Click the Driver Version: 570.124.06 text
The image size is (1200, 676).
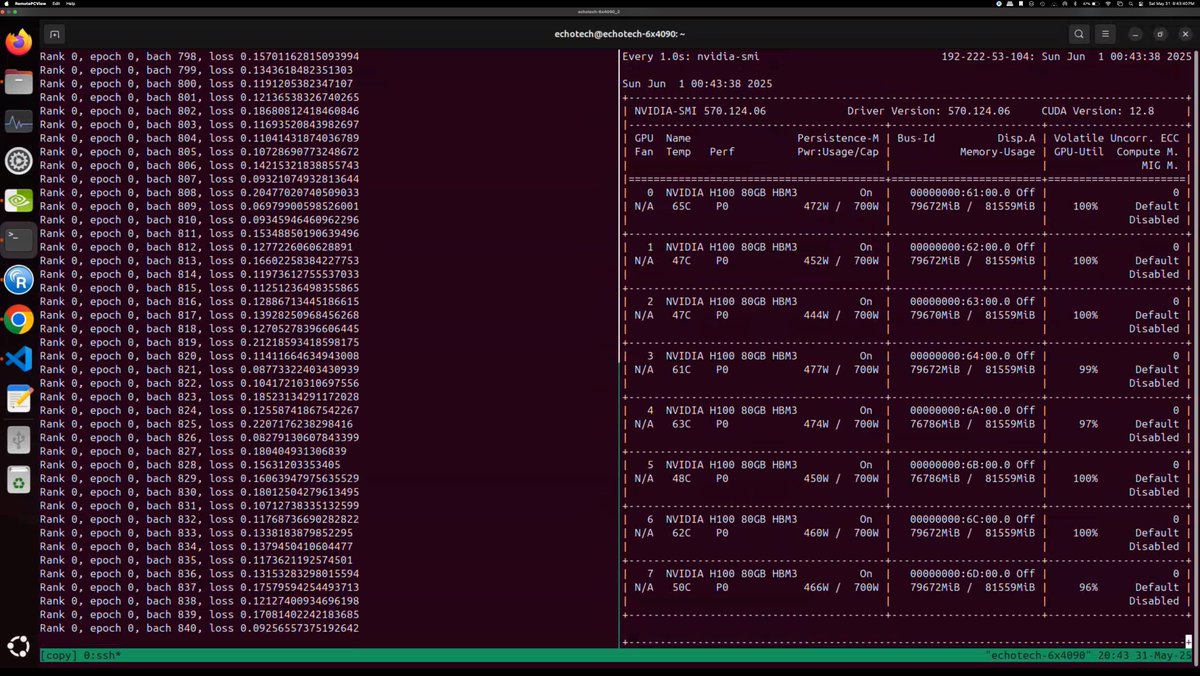tap(928, 111)
